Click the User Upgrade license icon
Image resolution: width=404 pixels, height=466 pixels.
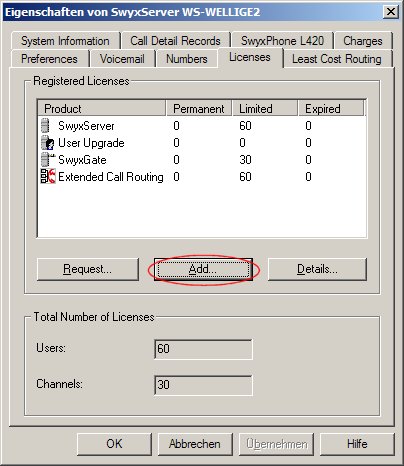[47, 143]
